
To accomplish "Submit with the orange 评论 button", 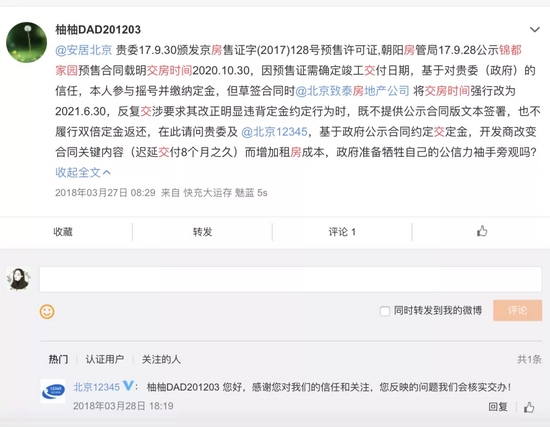I will (517, 311).
